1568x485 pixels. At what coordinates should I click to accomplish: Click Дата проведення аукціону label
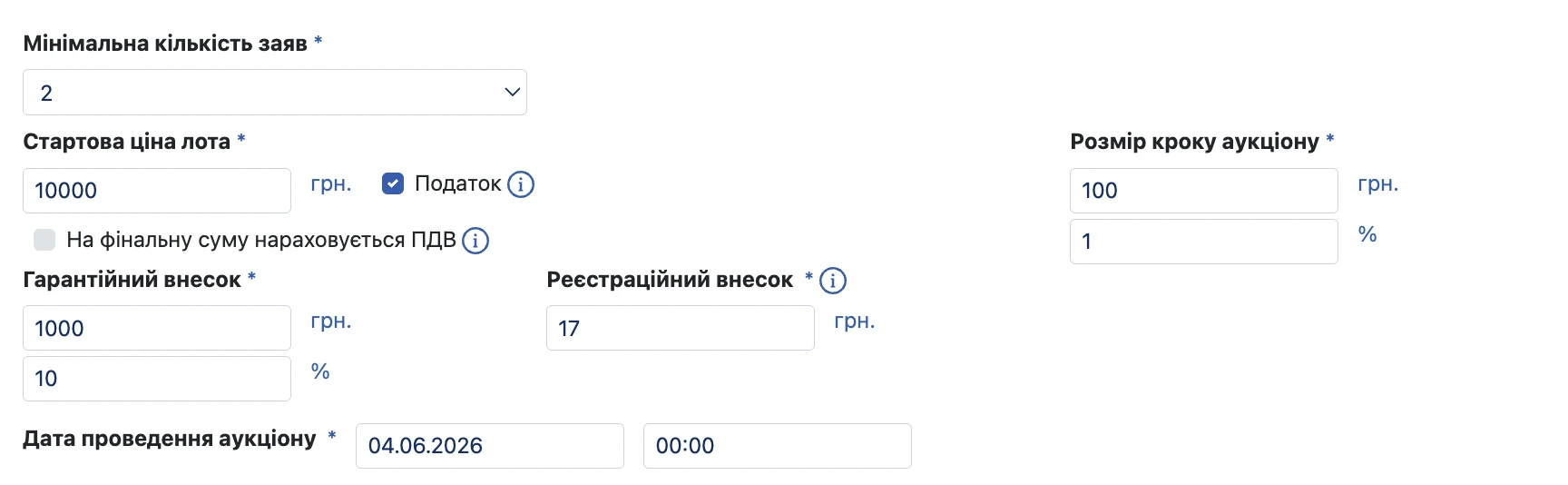(x=170, y=439)
